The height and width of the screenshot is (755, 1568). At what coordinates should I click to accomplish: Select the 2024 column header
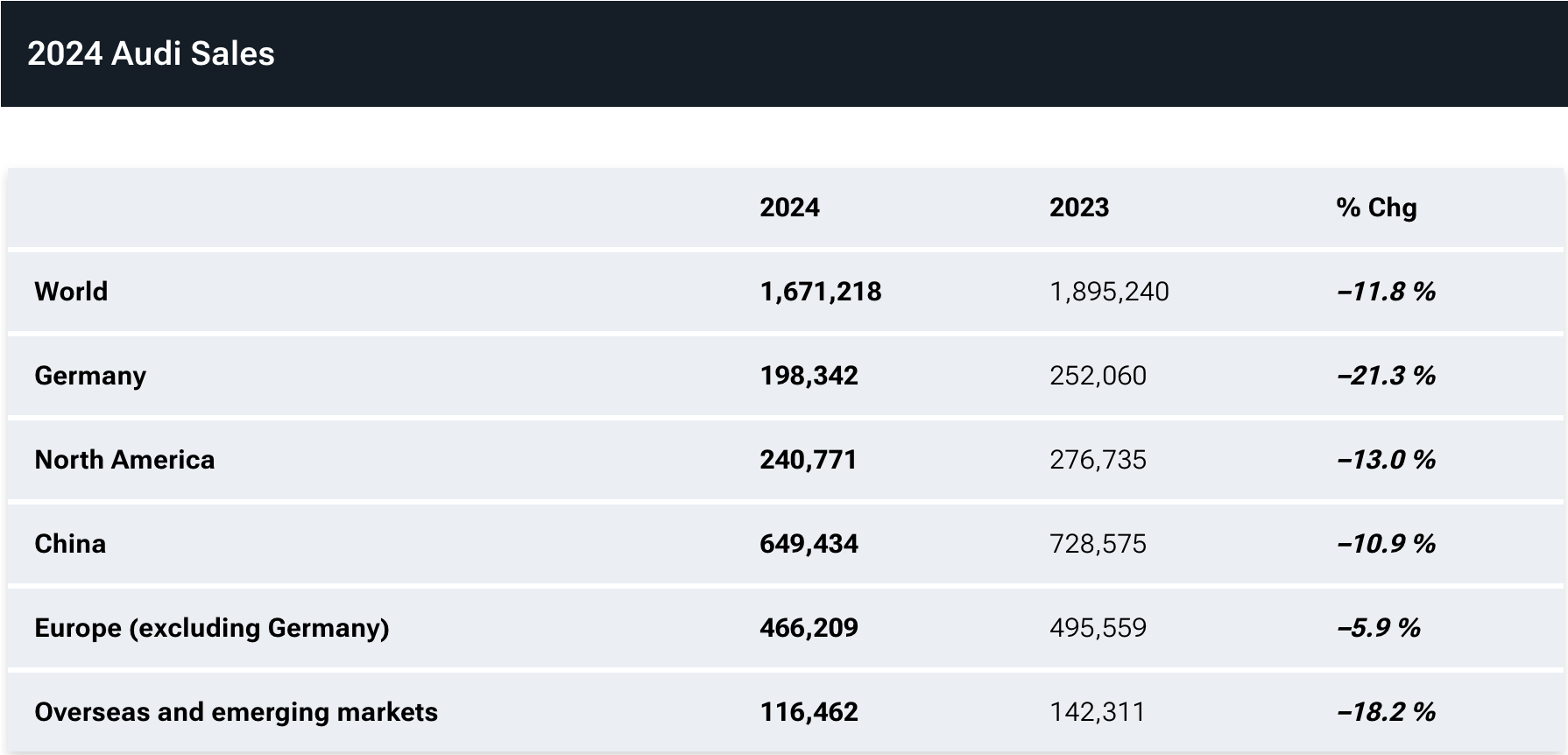[x=789, y=208]
